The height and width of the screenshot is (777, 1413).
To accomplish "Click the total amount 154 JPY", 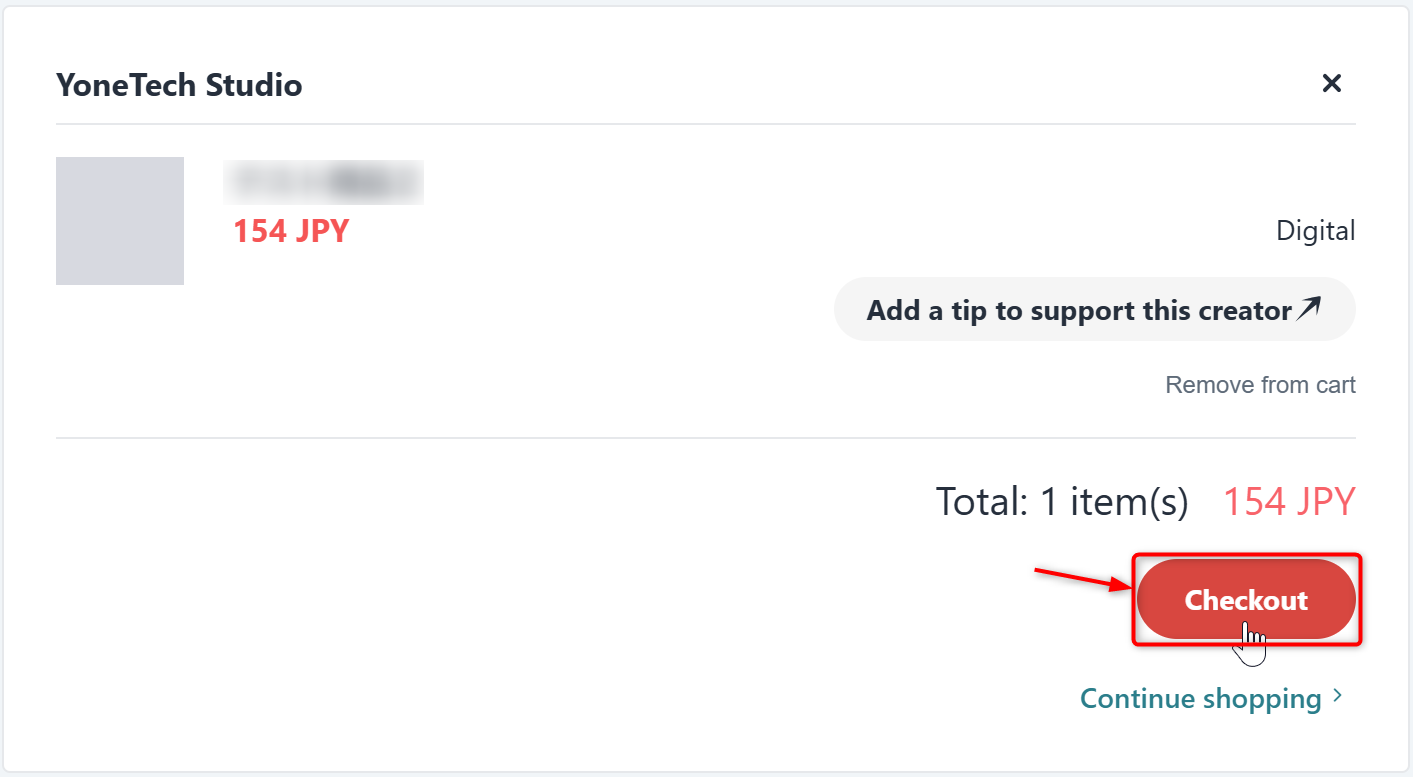I will [1289, 501].
